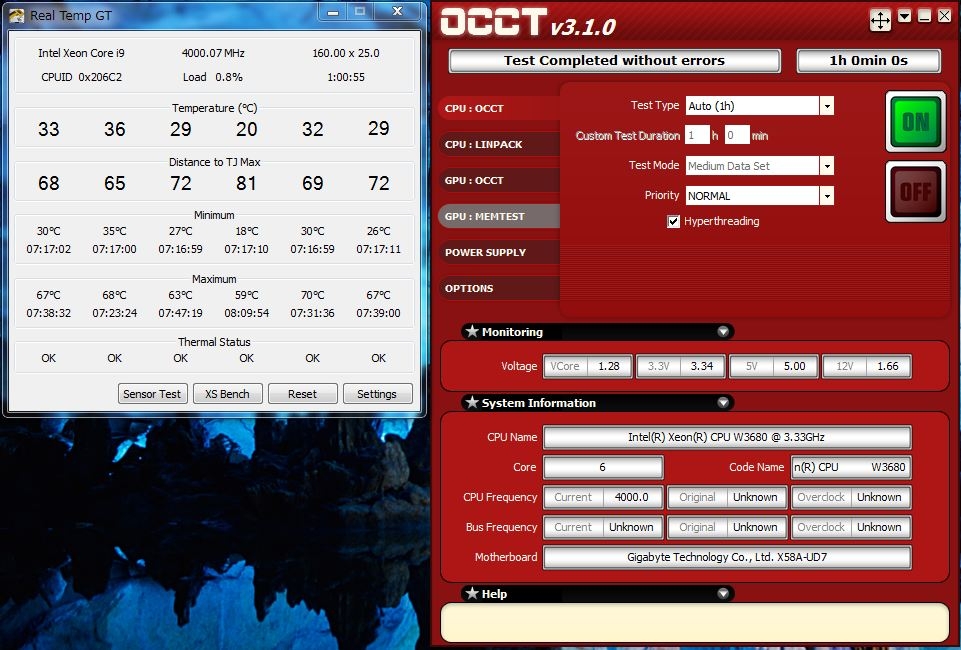Click the Code Name field

click(x=851, y=467)
